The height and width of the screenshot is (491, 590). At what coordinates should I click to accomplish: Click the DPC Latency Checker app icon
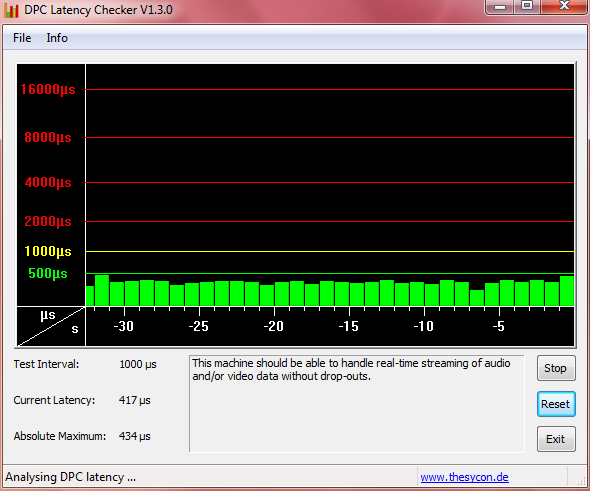pyautogui.click(x=11, y=10)
